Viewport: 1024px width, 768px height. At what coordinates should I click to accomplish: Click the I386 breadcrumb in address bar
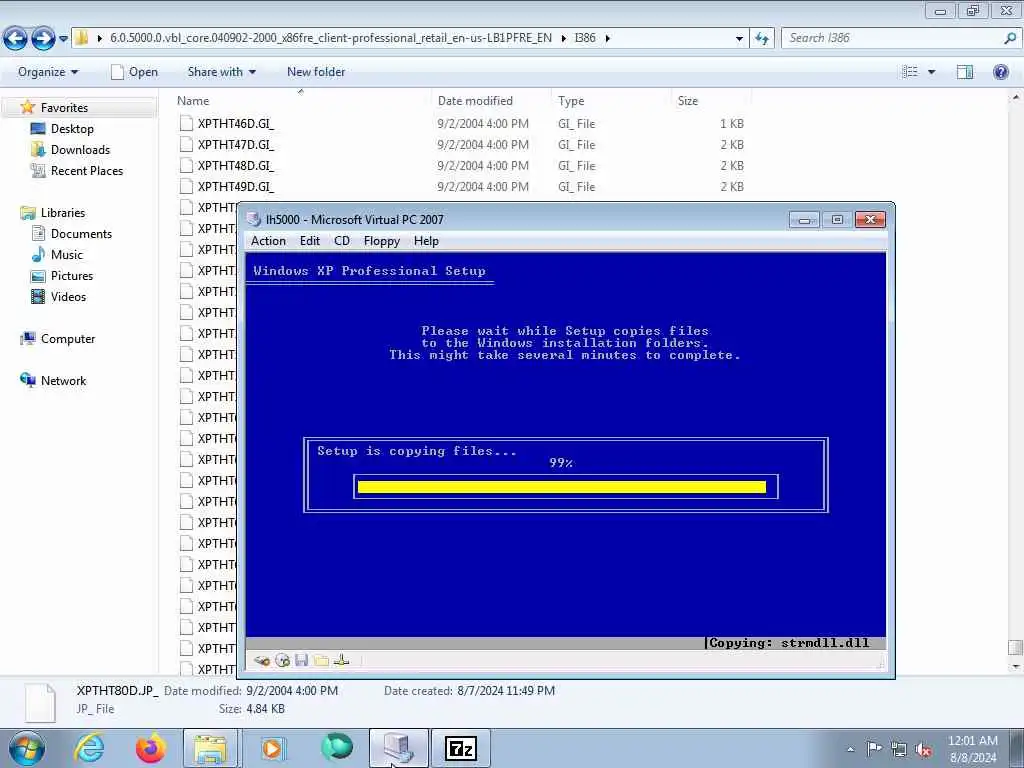click(585, 38)
